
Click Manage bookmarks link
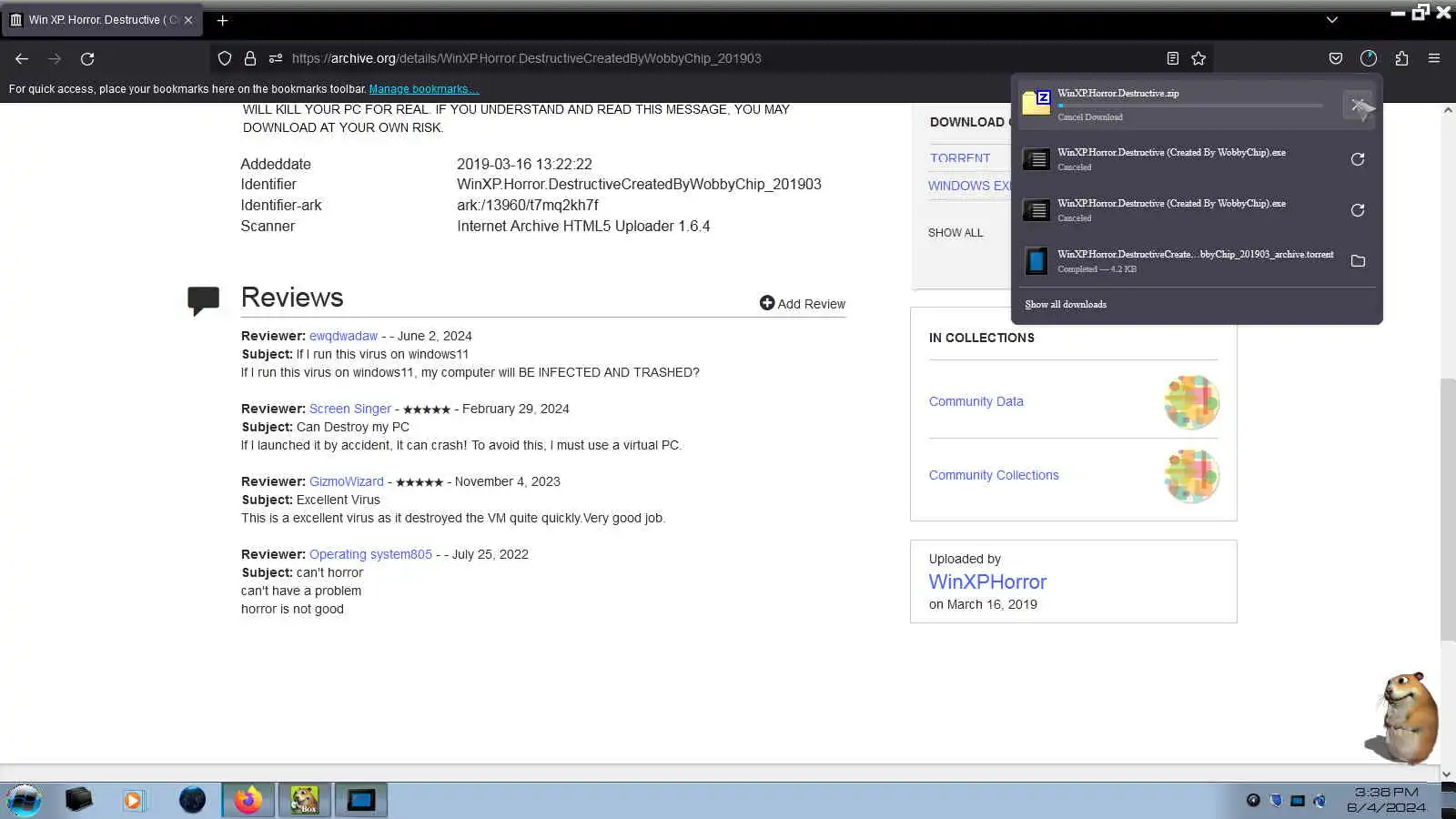[x=423, y=89]
